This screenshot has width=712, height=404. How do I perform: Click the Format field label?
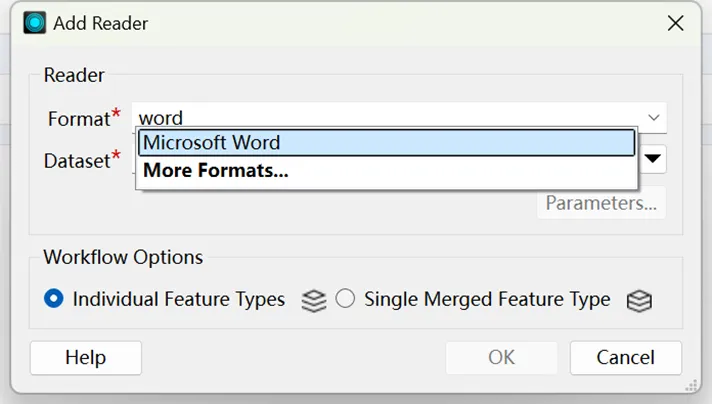(x=78, y=118)
